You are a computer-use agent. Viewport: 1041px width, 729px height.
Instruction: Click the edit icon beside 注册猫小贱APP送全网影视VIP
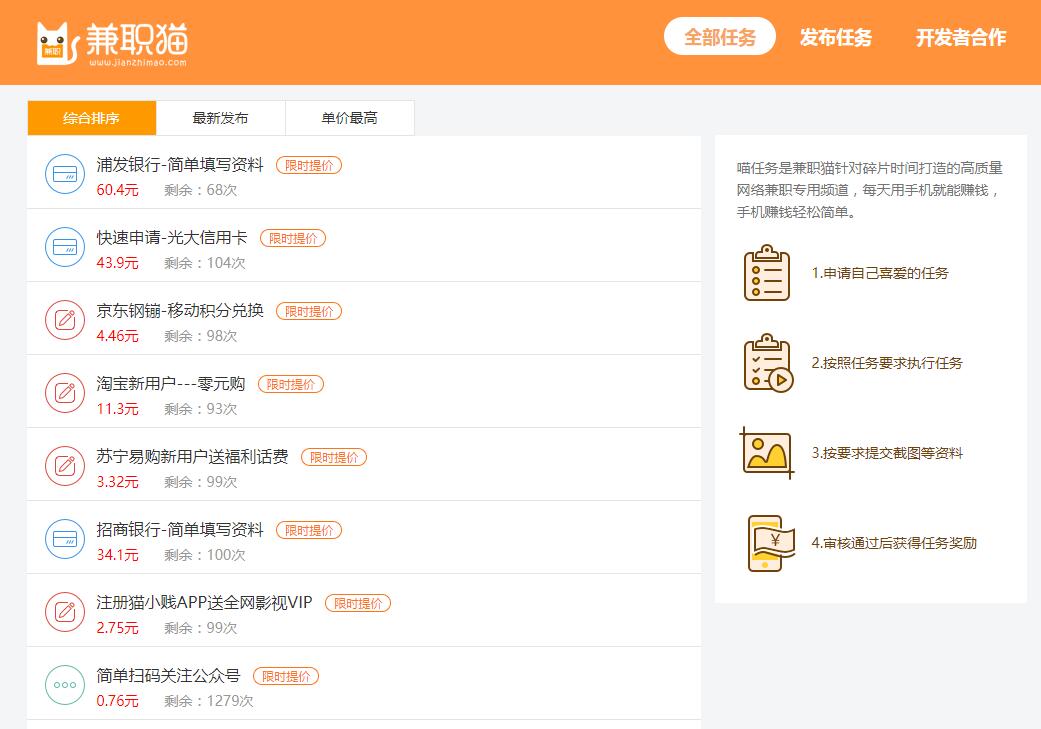tap(65, 612)
